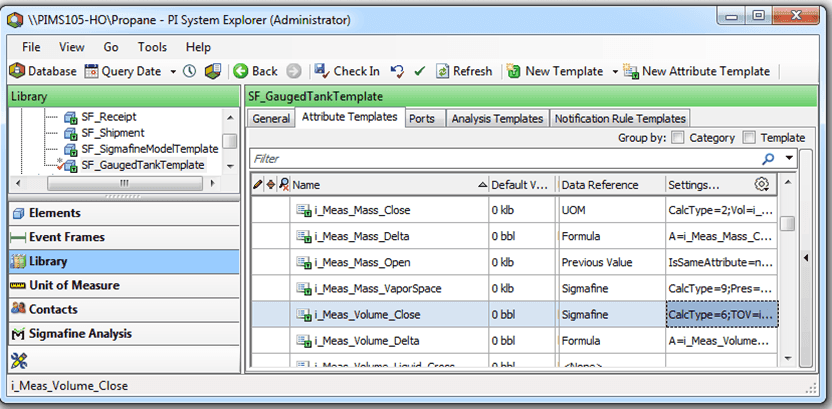The image size is (832, 409).
Task: Click the New Template button
Action: (x=555, y=71)
